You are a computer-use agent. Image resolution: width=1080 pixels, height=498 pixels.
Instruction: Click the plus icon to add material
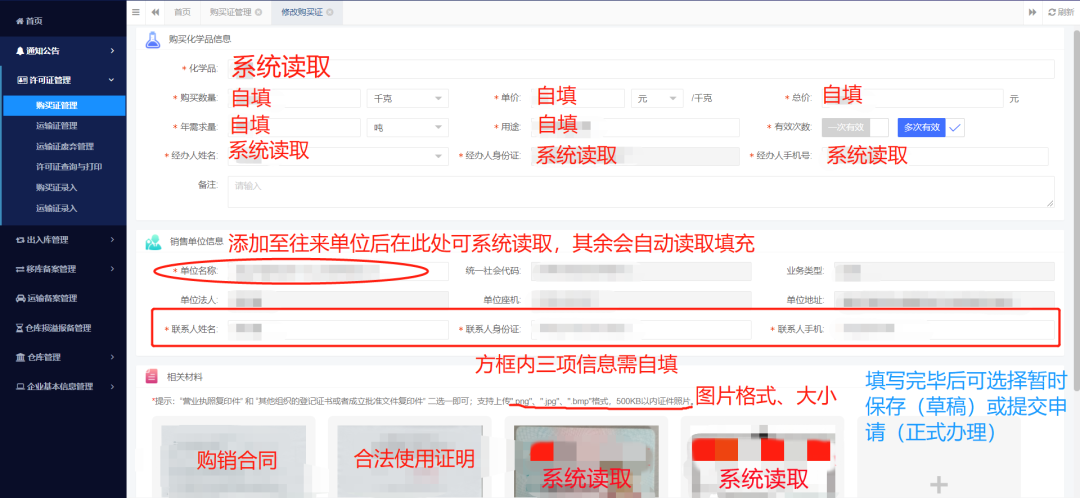tap(938, 484)
